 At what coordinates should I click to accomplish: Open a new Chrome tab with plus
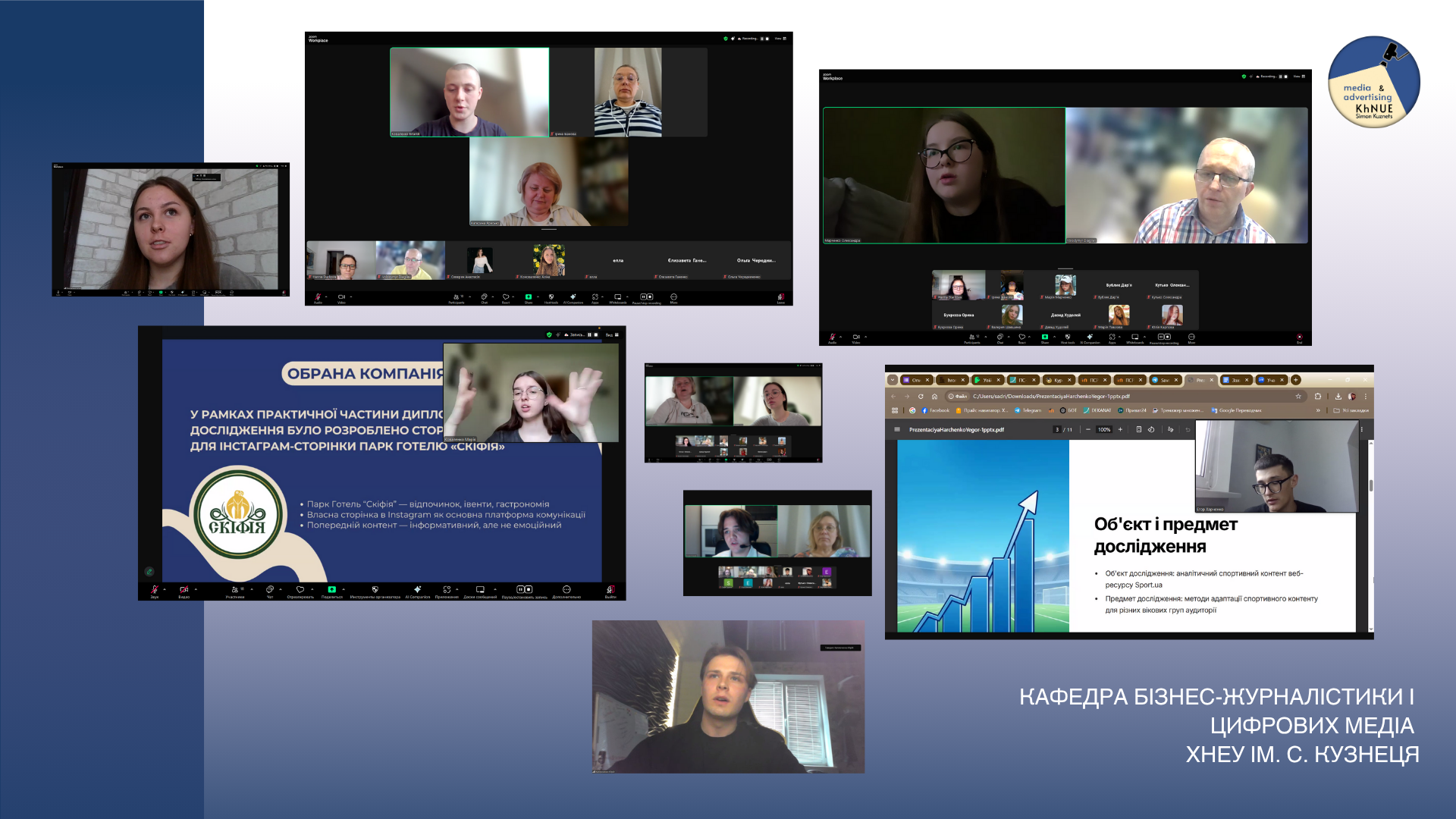(x=1296, y=380)
